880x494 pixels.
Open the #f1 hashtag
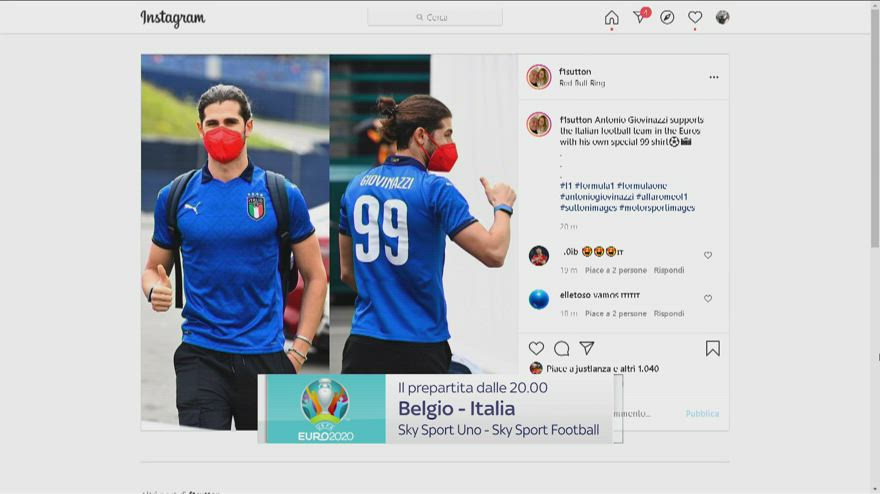(x=566, y=185)
